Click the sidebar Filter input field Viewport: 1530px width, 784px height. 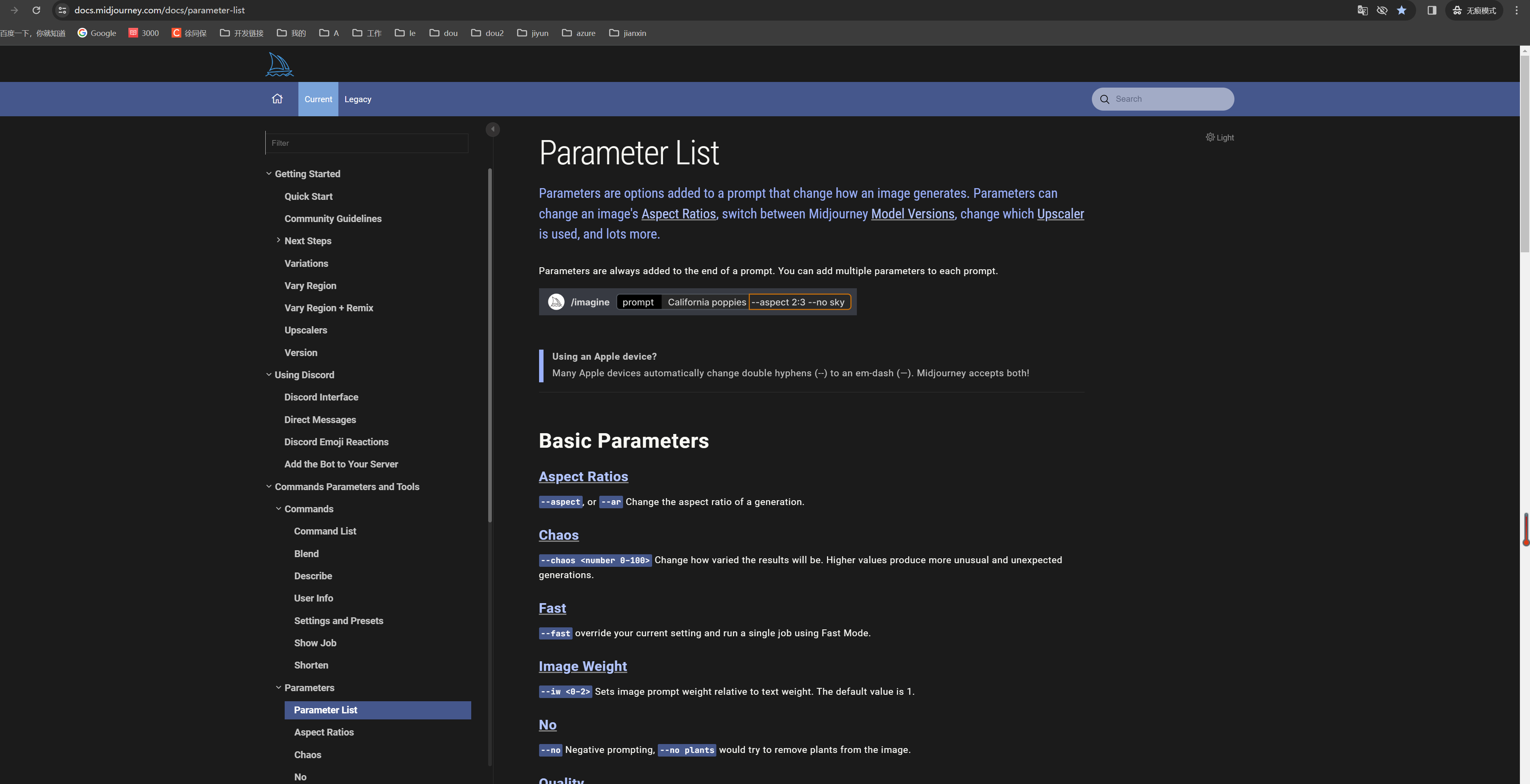click(x=367, y=143)
